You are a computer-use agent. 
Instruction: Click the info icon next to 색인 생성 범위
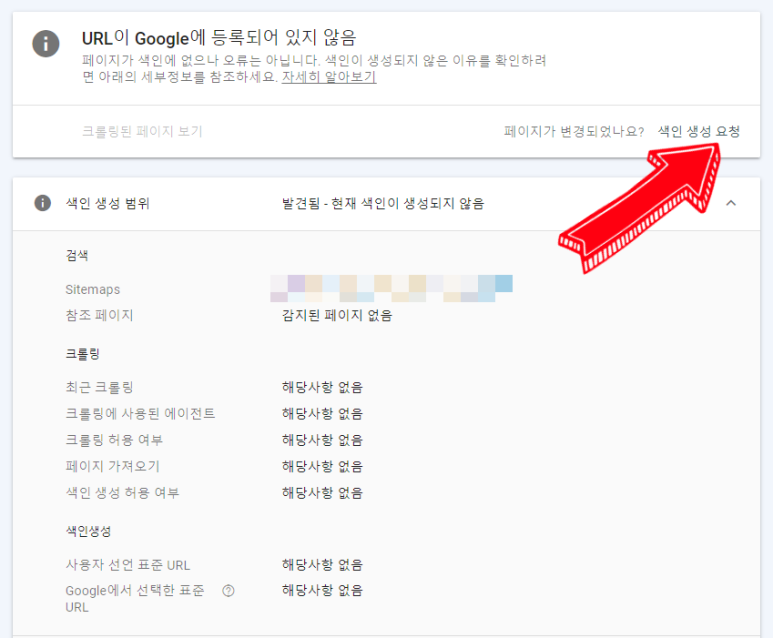(42, 203)
